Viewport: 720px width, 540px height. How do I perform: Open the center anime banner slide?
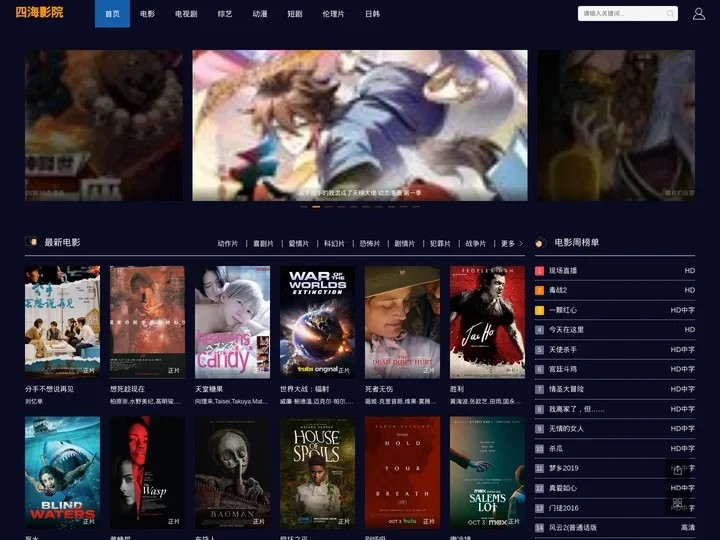point(360,125)
